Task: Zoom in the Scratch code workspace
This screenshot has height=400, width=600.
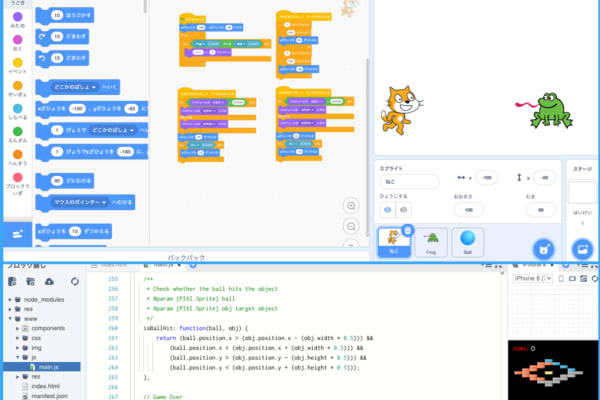Action: [x=351, y=205]
